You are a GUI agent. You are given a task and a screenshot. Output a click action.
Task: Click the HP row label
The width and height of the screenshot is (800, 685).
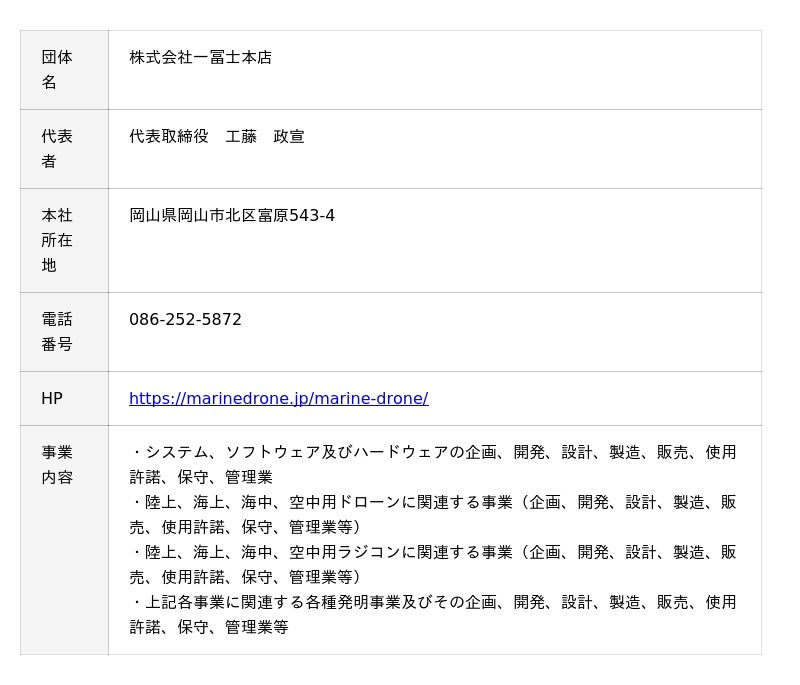(x=52, y=398)
